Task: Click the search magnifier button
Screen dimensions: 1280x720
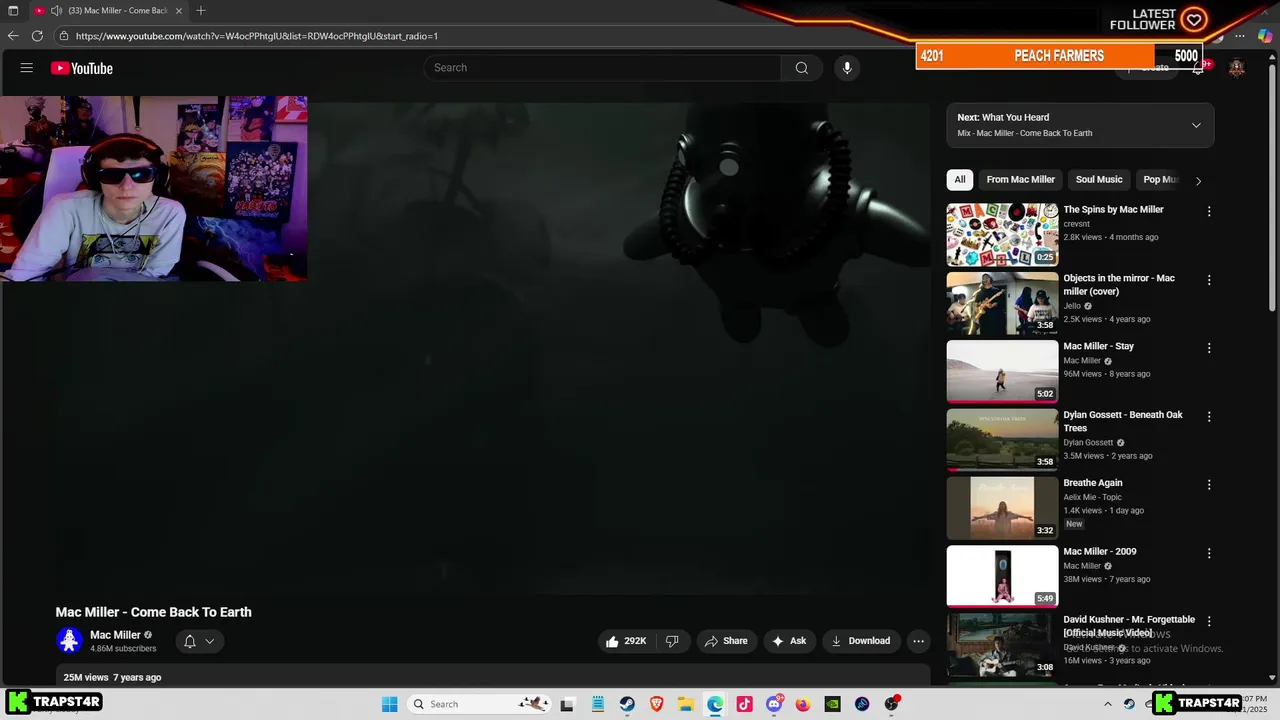Action: [802, 68]
